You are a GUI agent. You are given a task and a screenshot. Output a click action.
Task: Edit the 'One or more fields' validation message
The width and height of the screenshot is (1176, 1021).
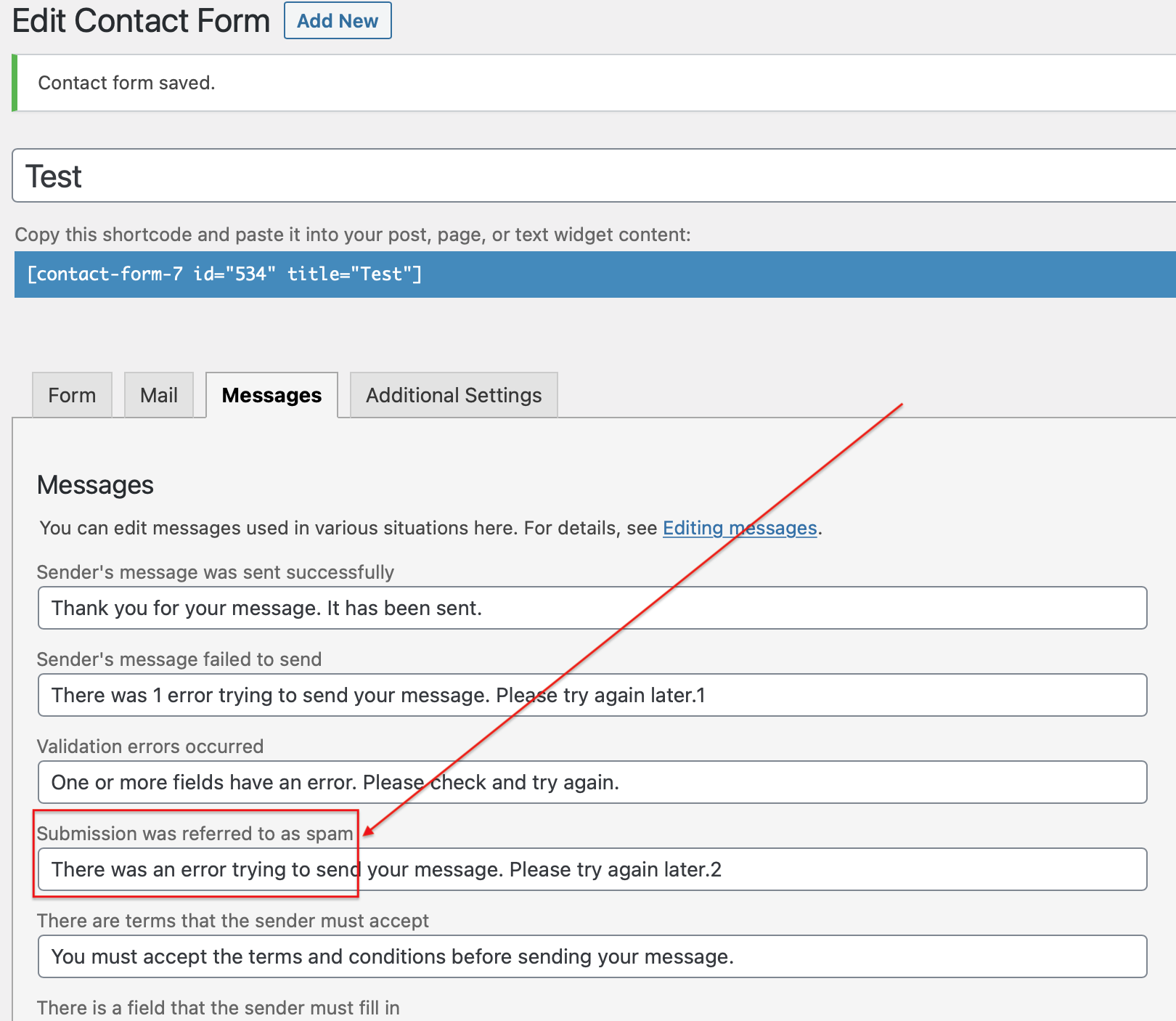592,782
